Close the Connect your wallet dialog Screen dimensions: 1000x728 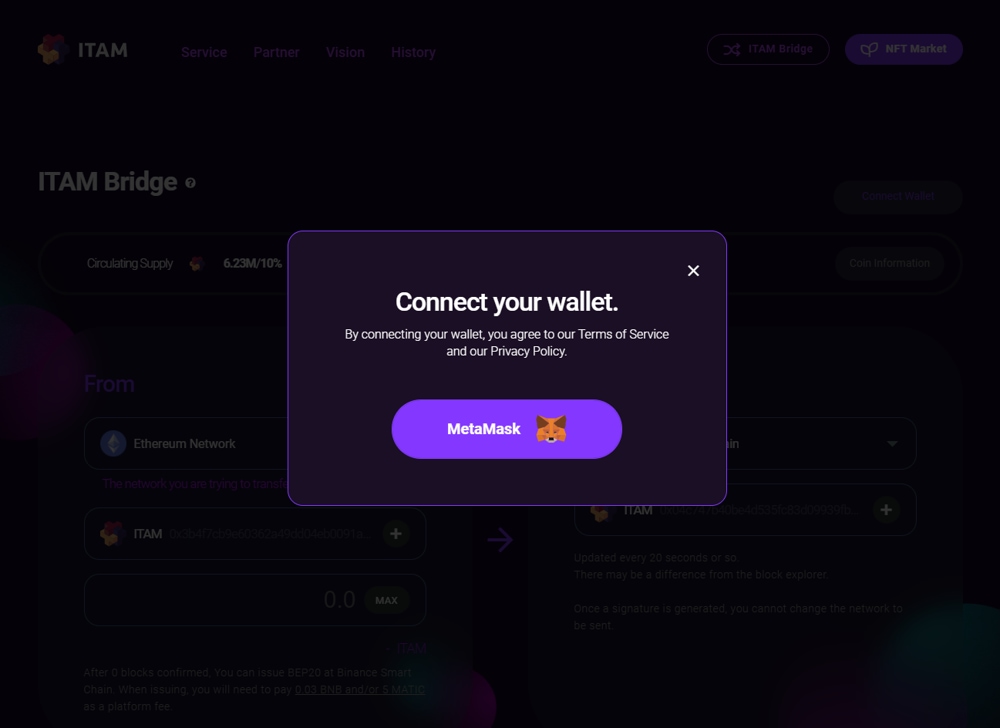pyautogui.click(x=693, y=271)
